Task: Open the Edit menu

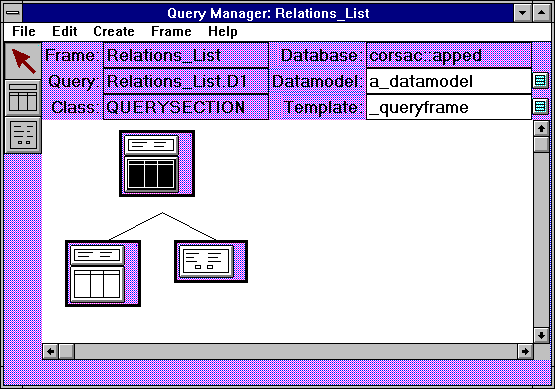Action: coord(64,32)
